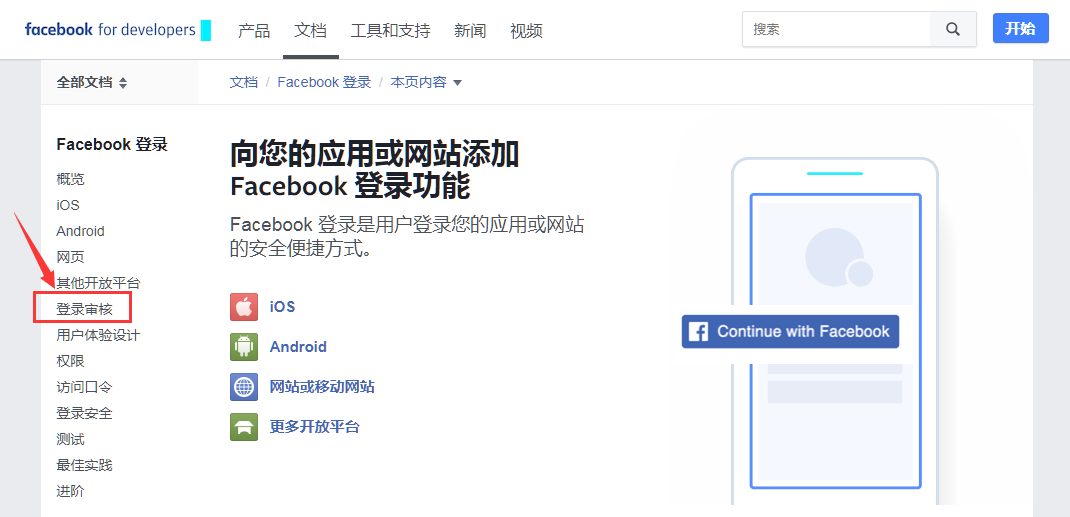Open the 工具和支持 menu
Screen dimensions: 1070x517
click(390, 31)
